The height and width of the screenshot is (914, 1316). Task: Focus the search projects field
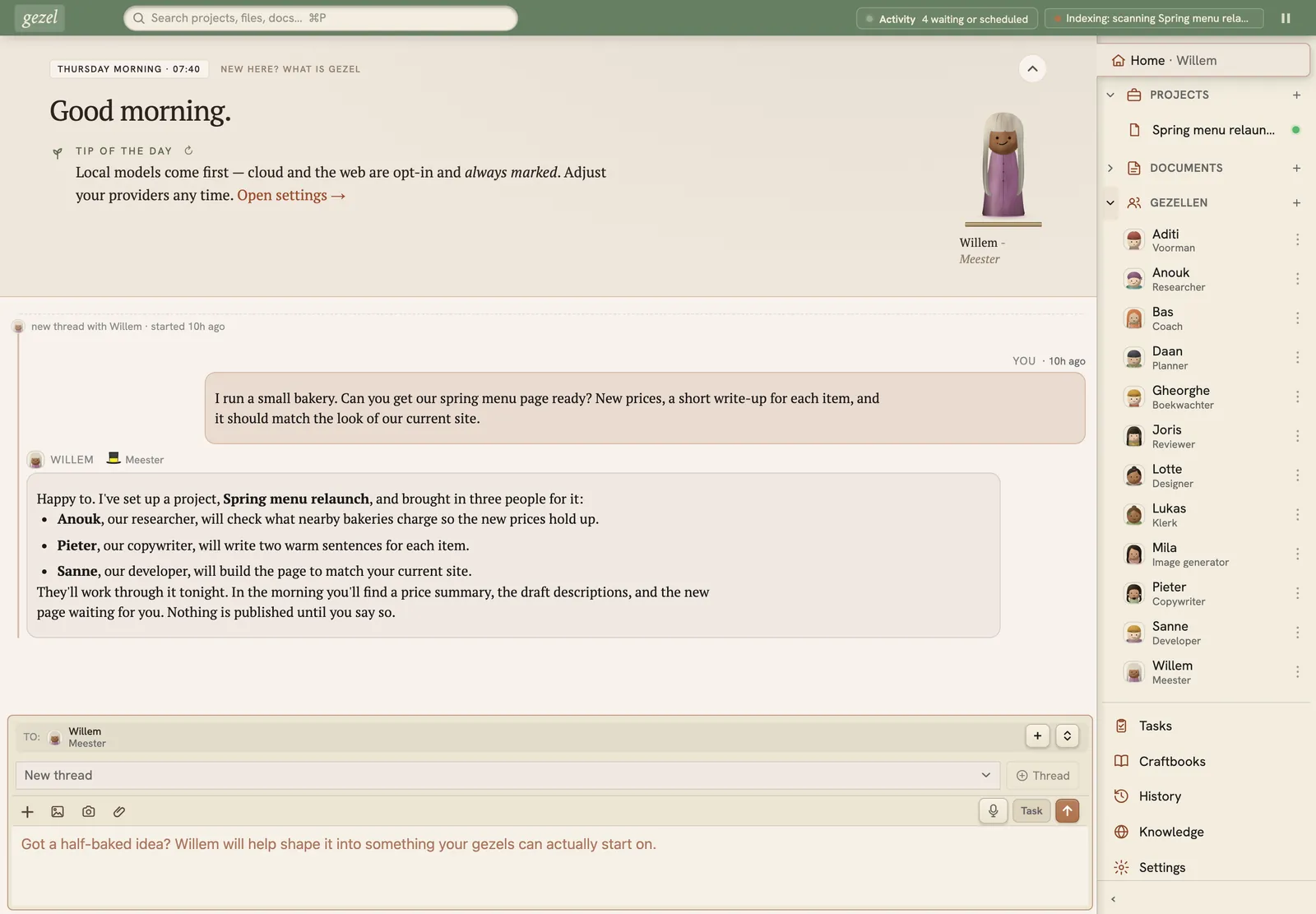click(x=321, y=18)
